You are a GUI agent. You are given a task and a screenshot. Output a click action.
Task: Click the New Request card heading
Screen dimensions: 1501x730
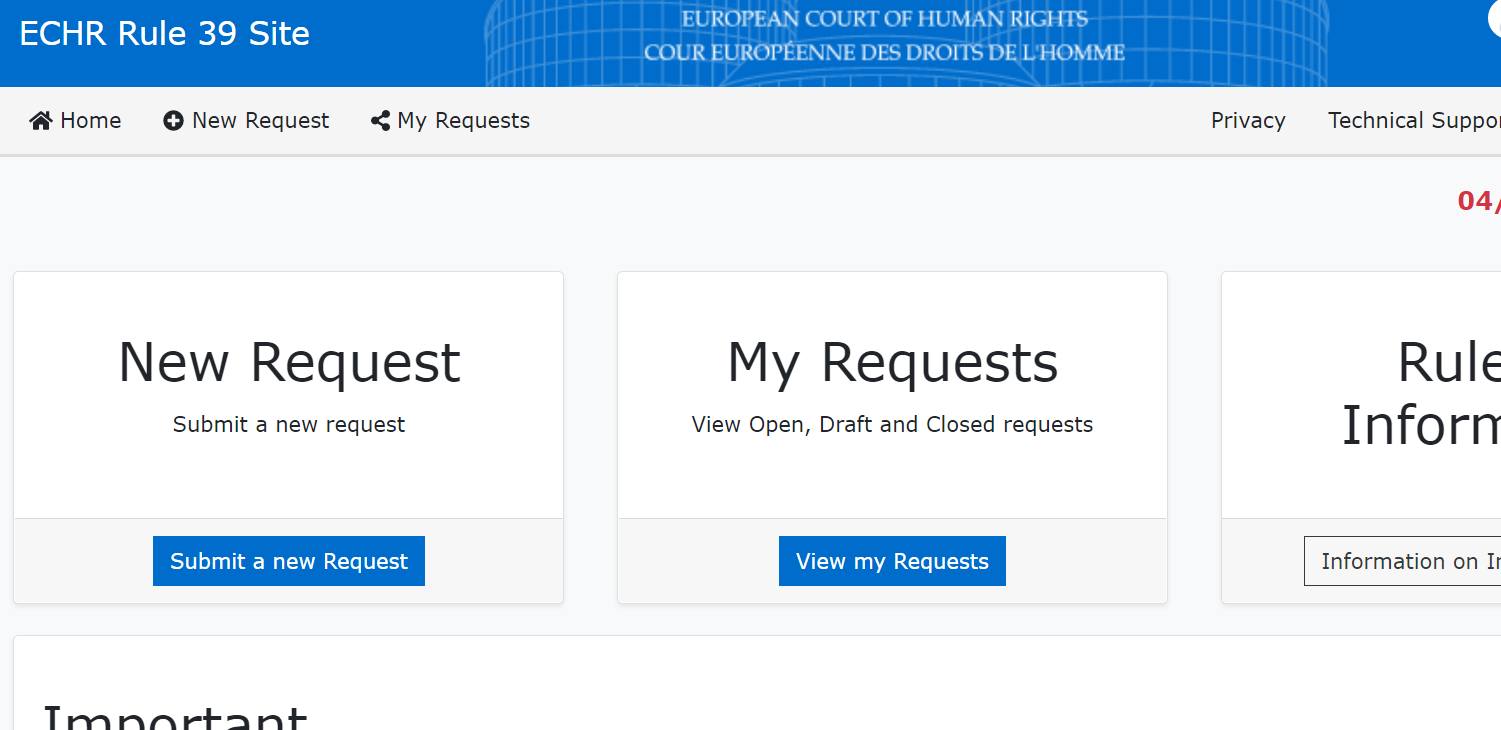click(x=289, y=362)
